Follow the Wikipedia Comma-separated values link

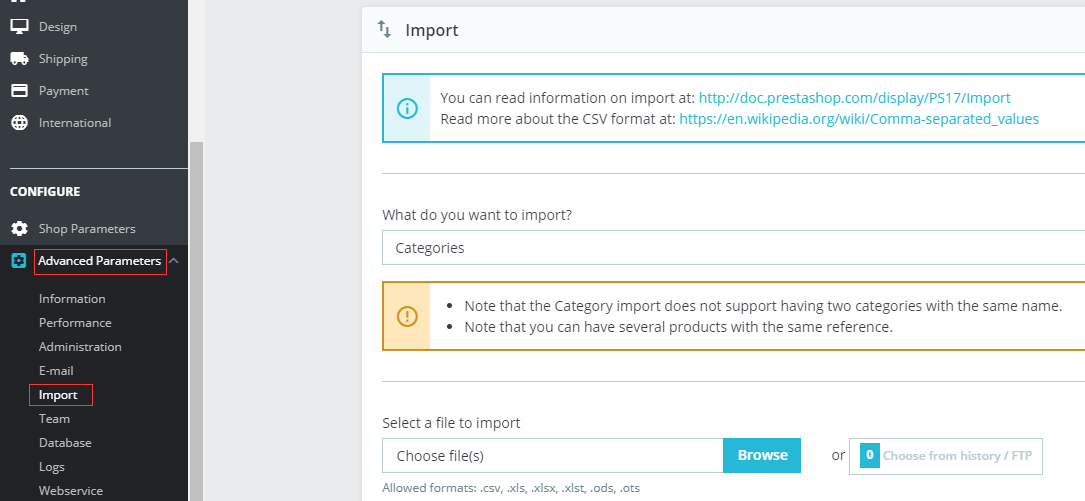pos(858,118)
